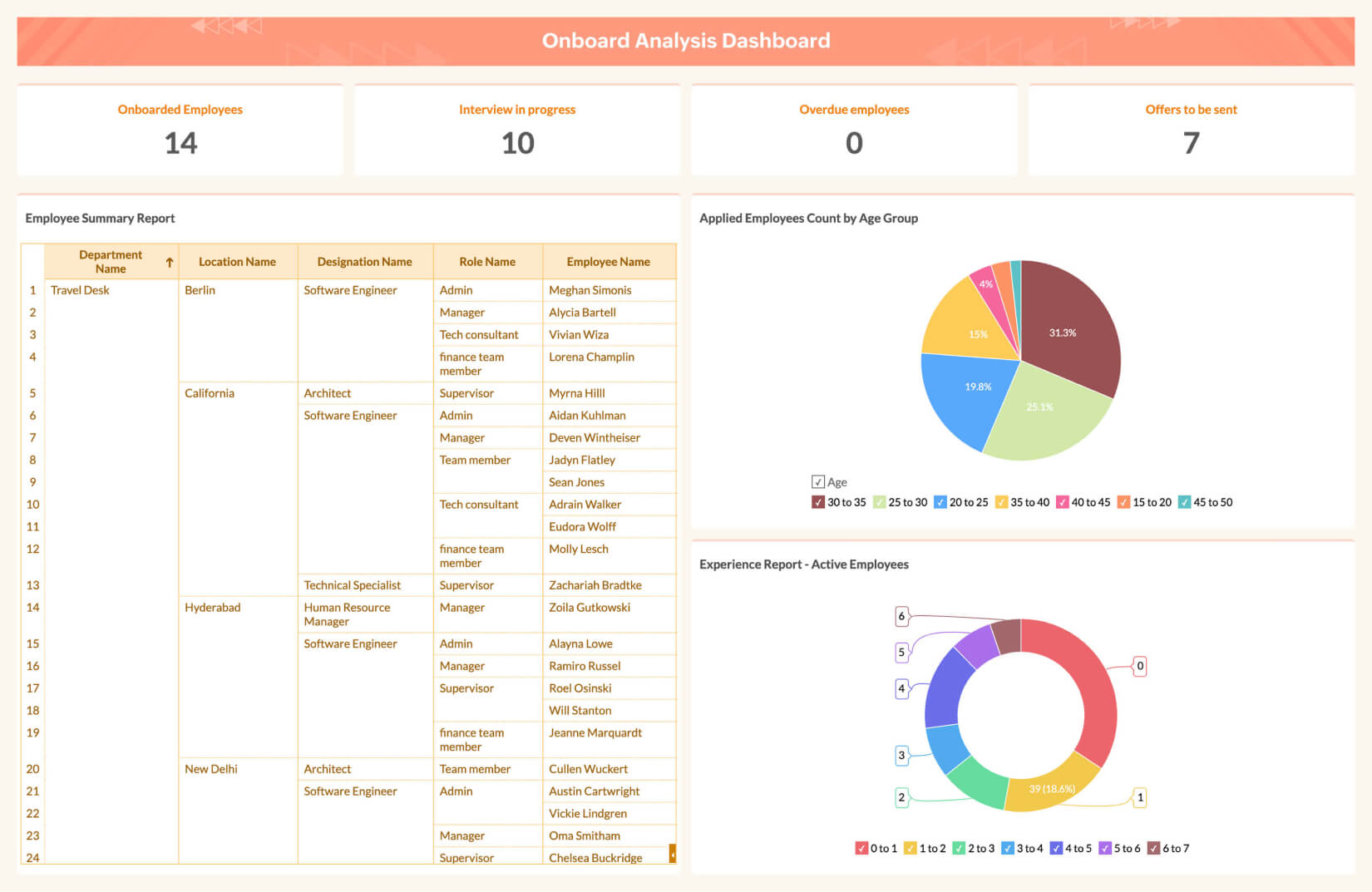Toggle the 30 to 35 age checkbox

coord(818,502)
